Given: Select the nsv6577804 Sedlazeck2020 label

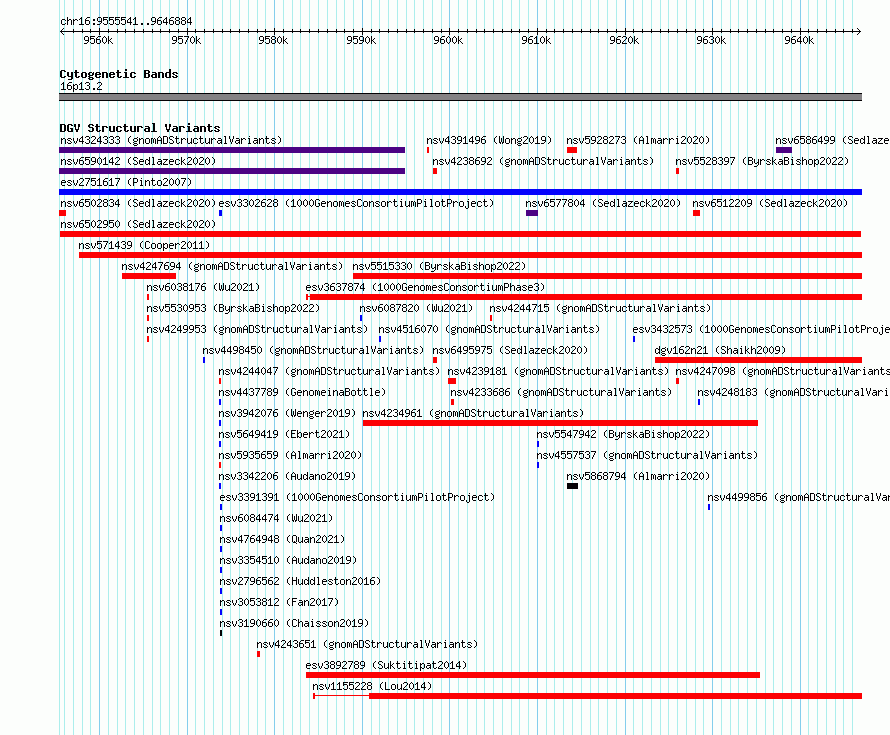Looking at the screenshot, I should (603, 203).
